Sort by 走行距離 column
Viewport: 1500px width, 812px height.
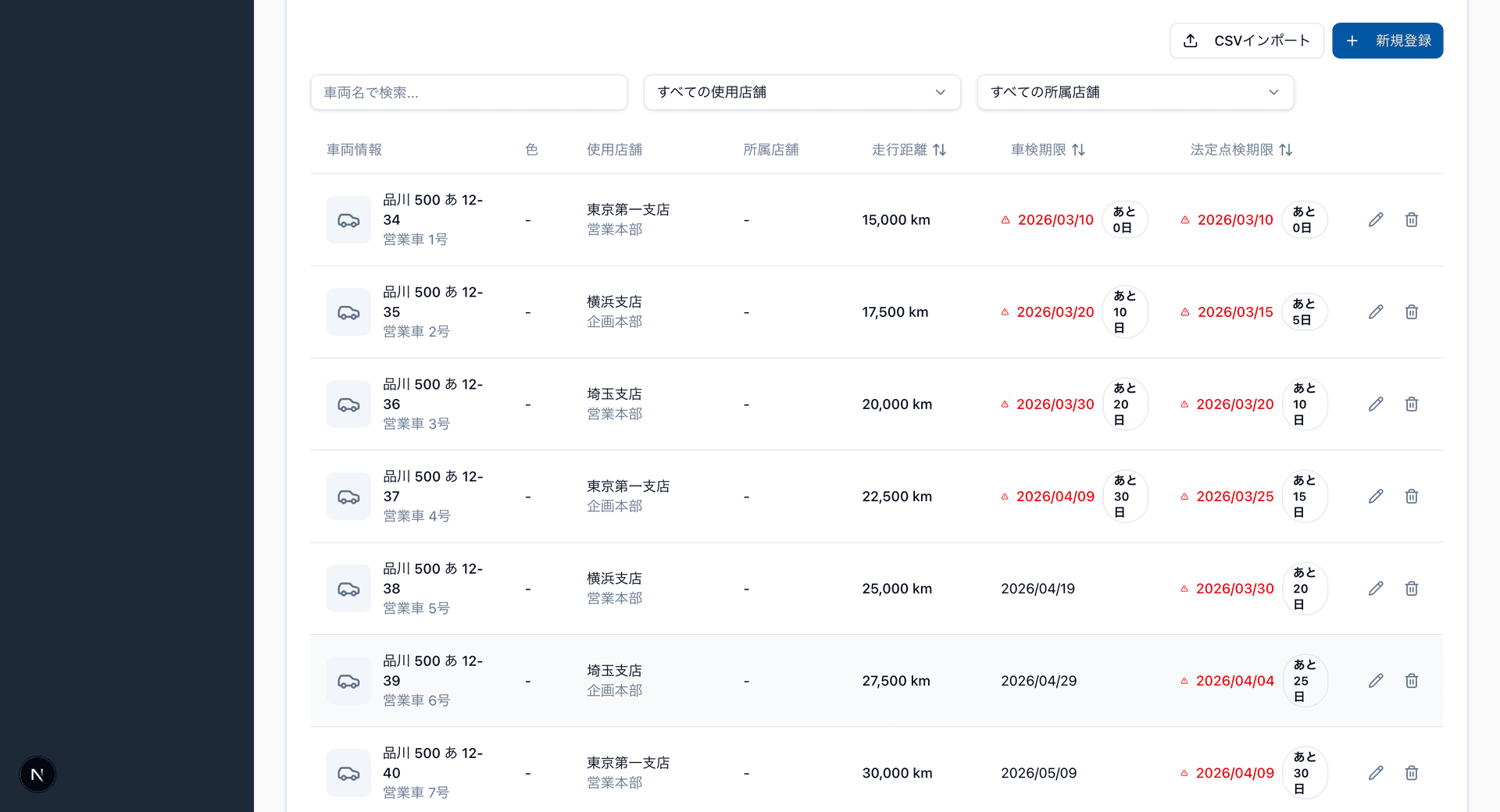click(x=940, y=149)
